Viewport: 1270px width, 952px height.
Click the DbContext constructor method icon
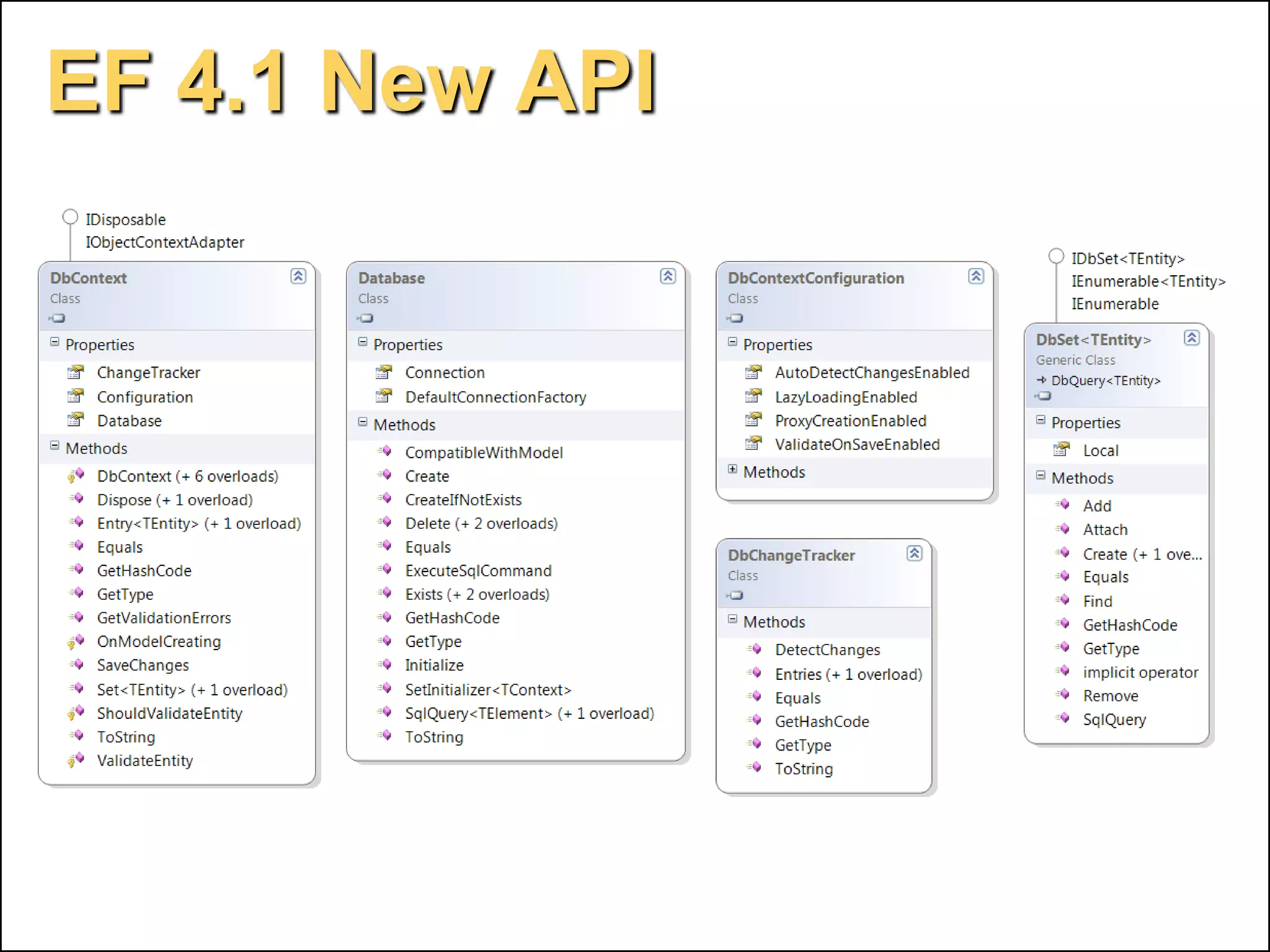76,476
